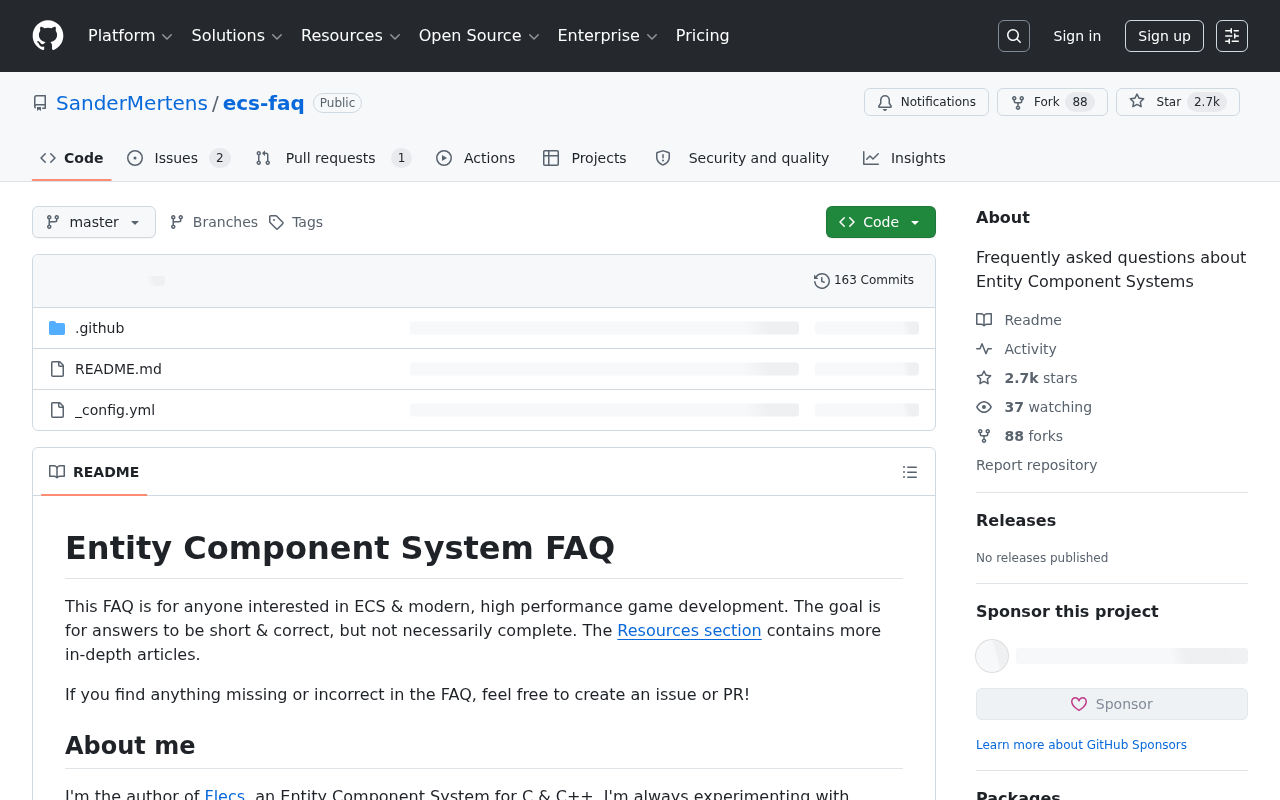Click the README.md file icon
This screenshot has height=800, width=1280.
pyautogui.click(x=57, y=369)
